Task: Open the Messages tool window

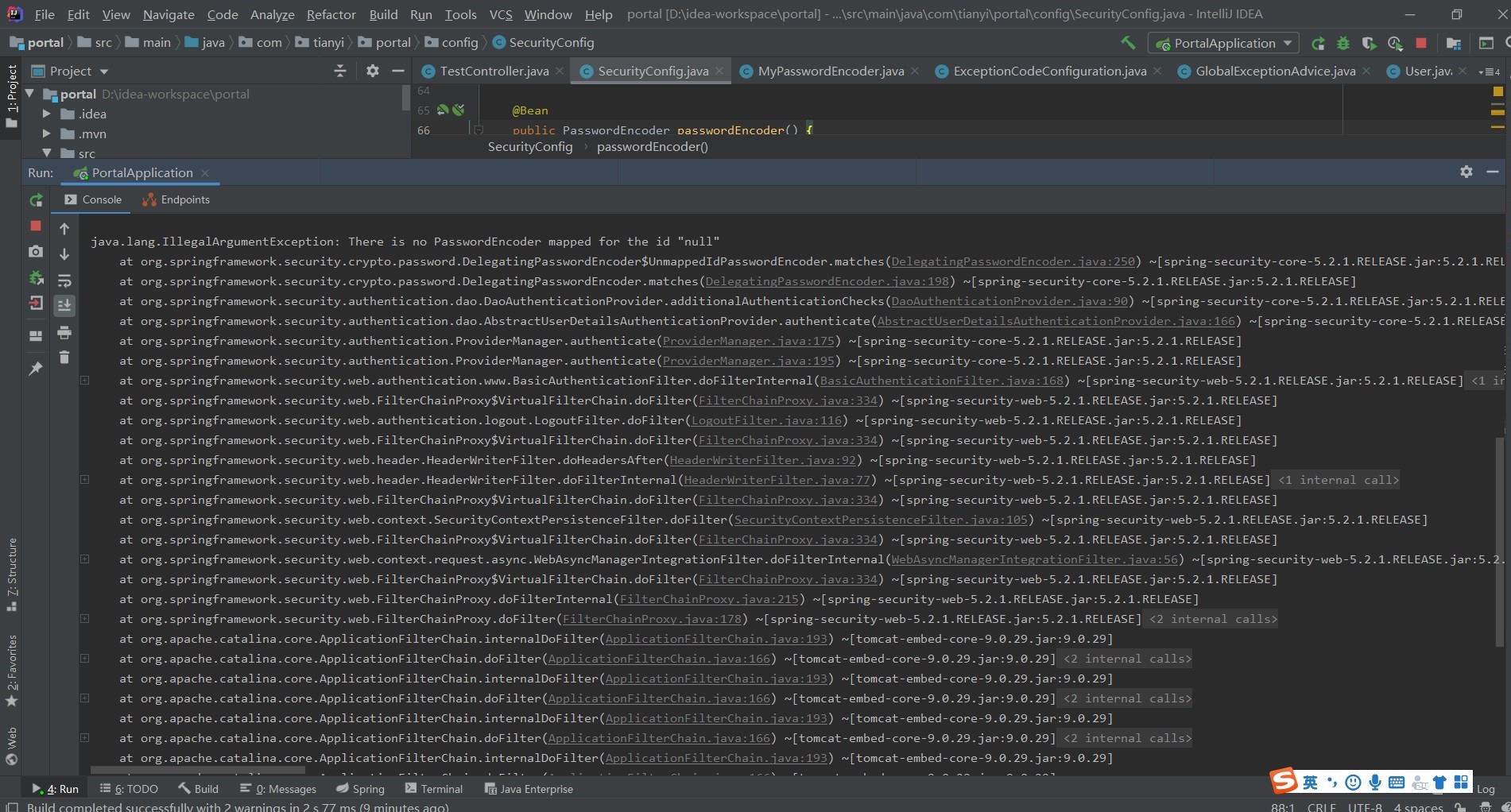Action: (x=278, y=789)
